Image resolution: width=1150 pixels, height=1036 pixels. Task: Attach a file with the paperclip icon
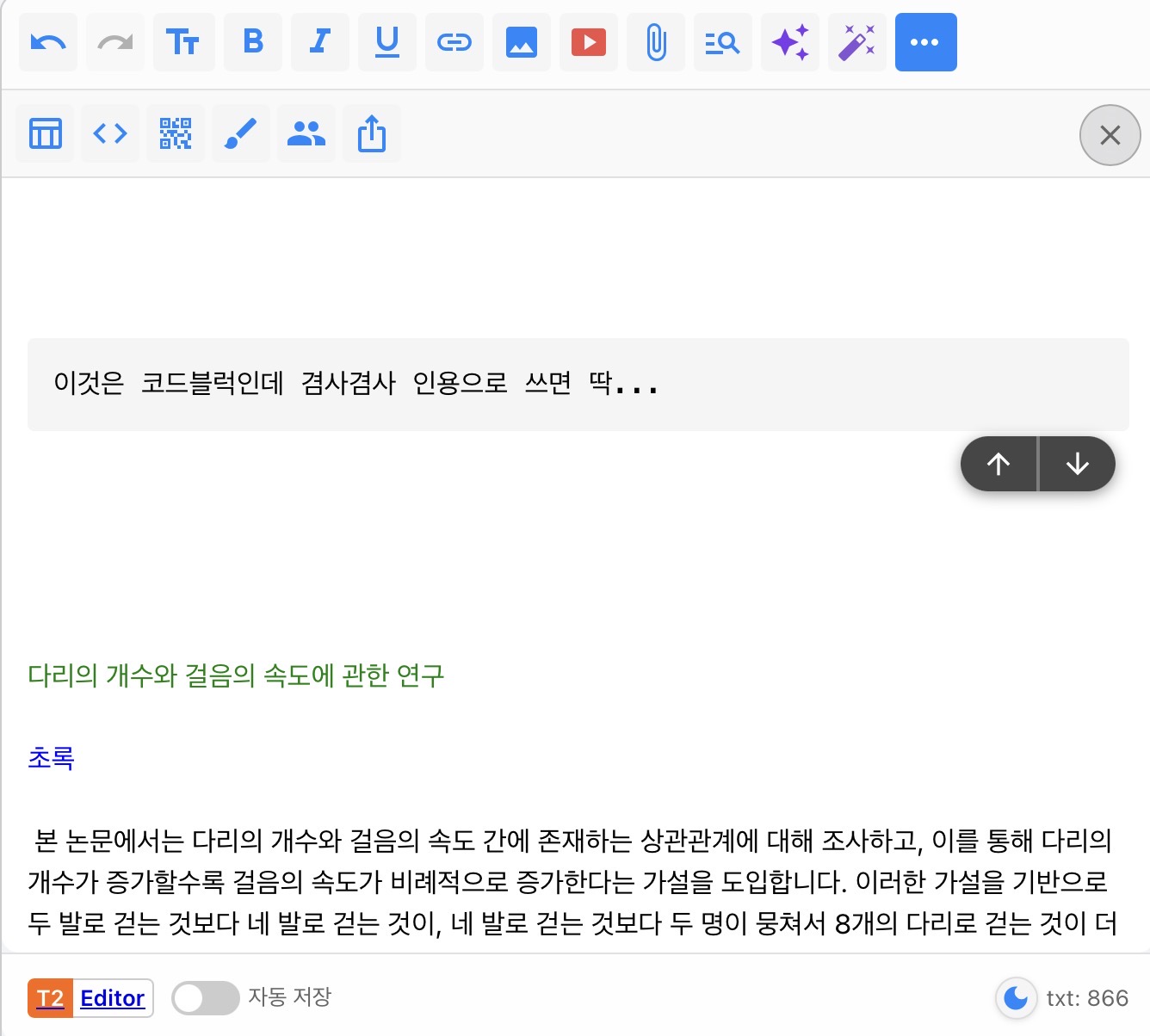pyautogui.click(x=656, y=42)
